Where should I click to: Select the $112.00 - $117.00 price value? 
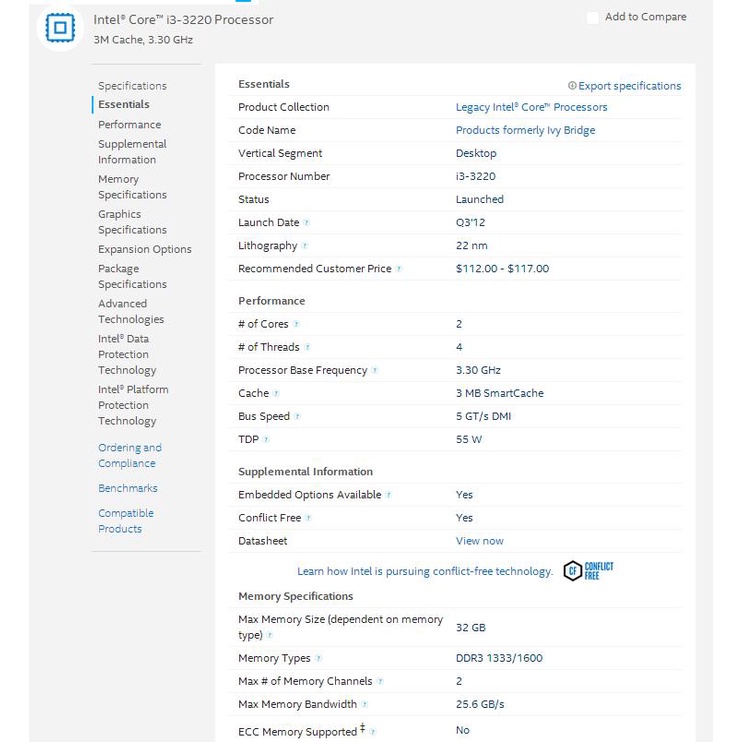(x=502, y=268)
